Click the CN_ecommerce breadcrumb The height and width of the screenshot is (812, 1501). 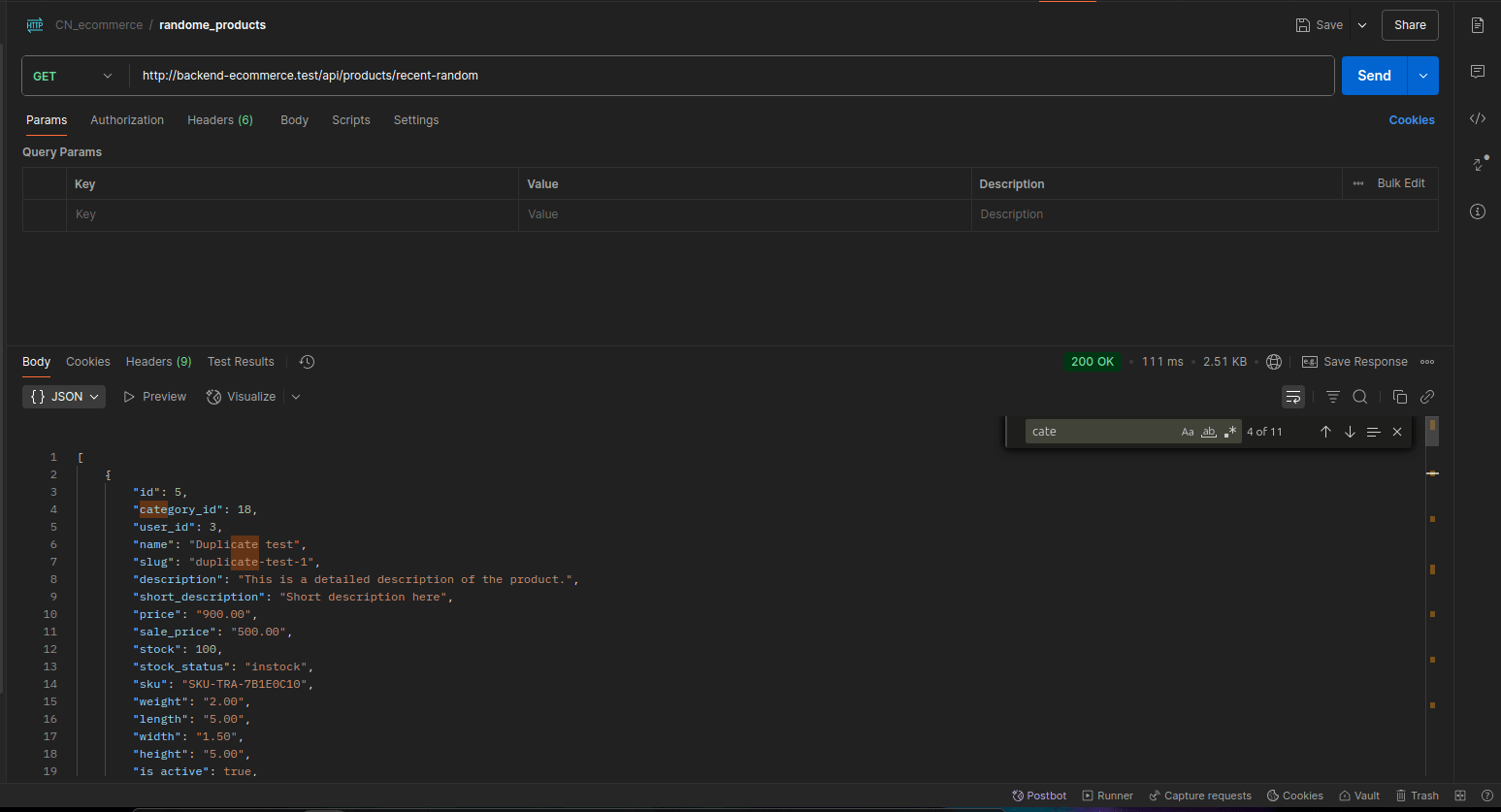click(x=99, y=25)
